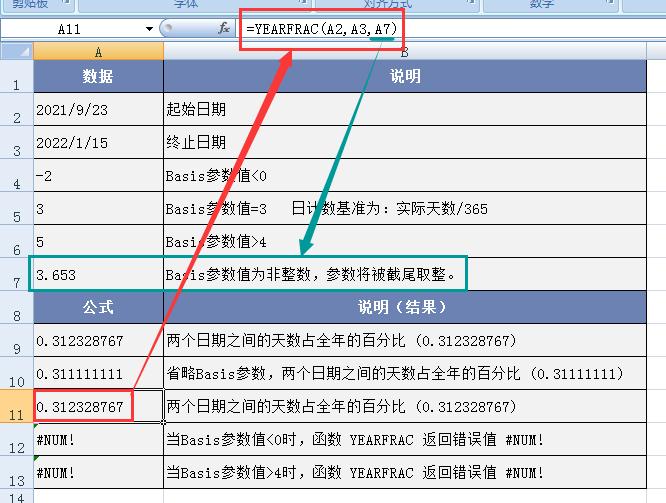
Task: Expand the 数字 group dialog launcher
Action: (610, 3)
